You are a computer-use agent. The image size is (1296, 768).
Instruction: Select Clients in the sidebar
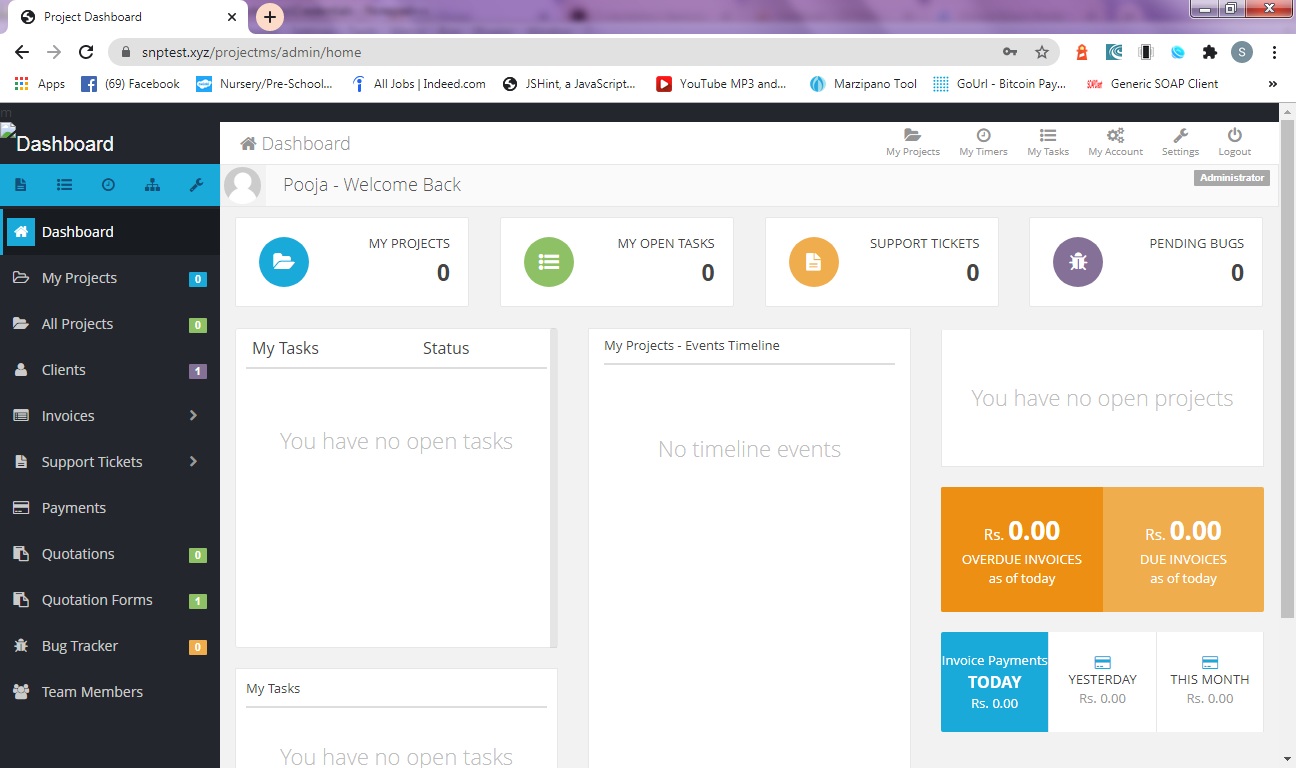[63, 370]
